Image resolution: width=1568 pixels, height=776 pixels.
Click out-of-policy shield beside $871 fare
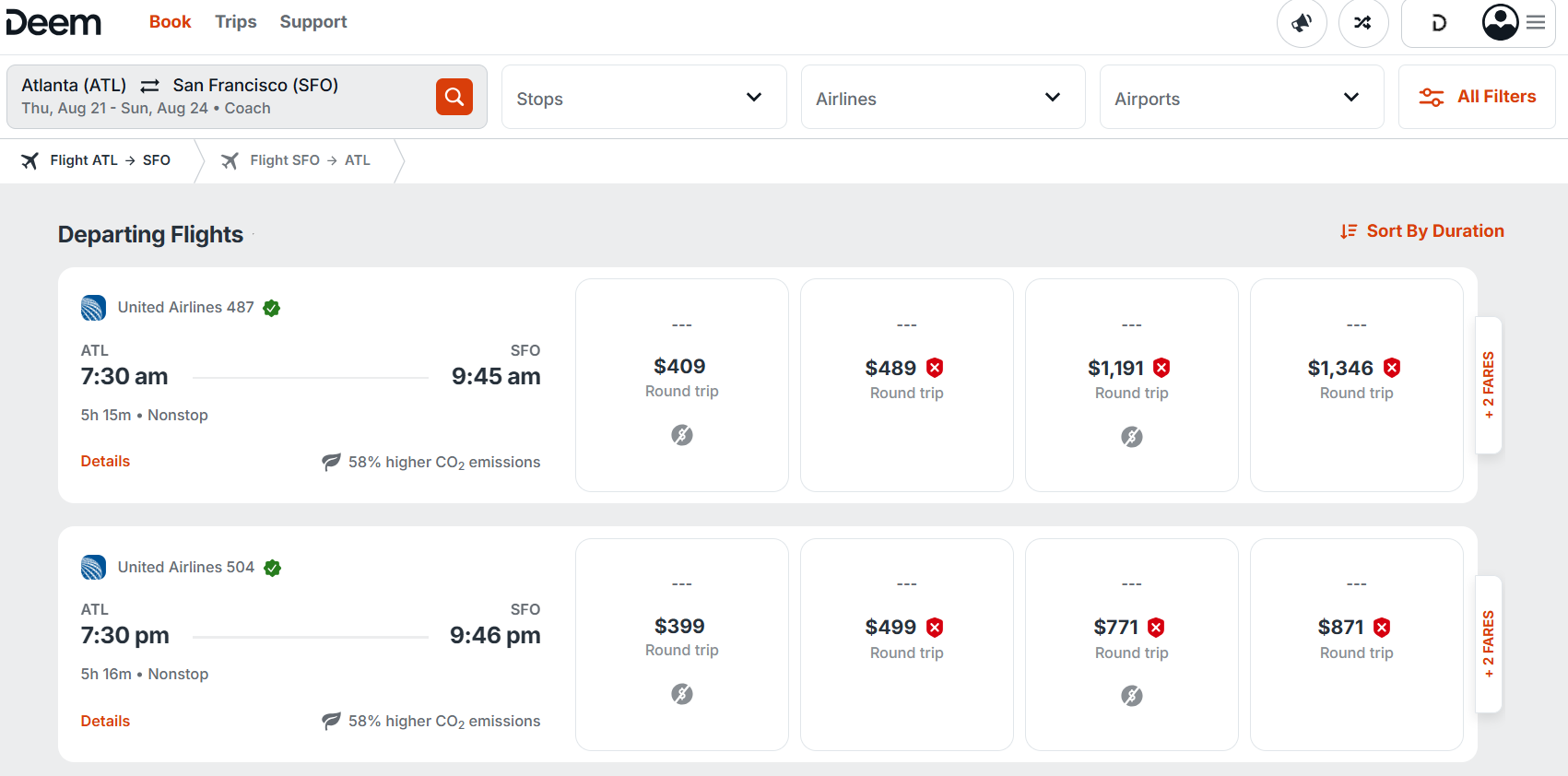(x=1382, y=628)
